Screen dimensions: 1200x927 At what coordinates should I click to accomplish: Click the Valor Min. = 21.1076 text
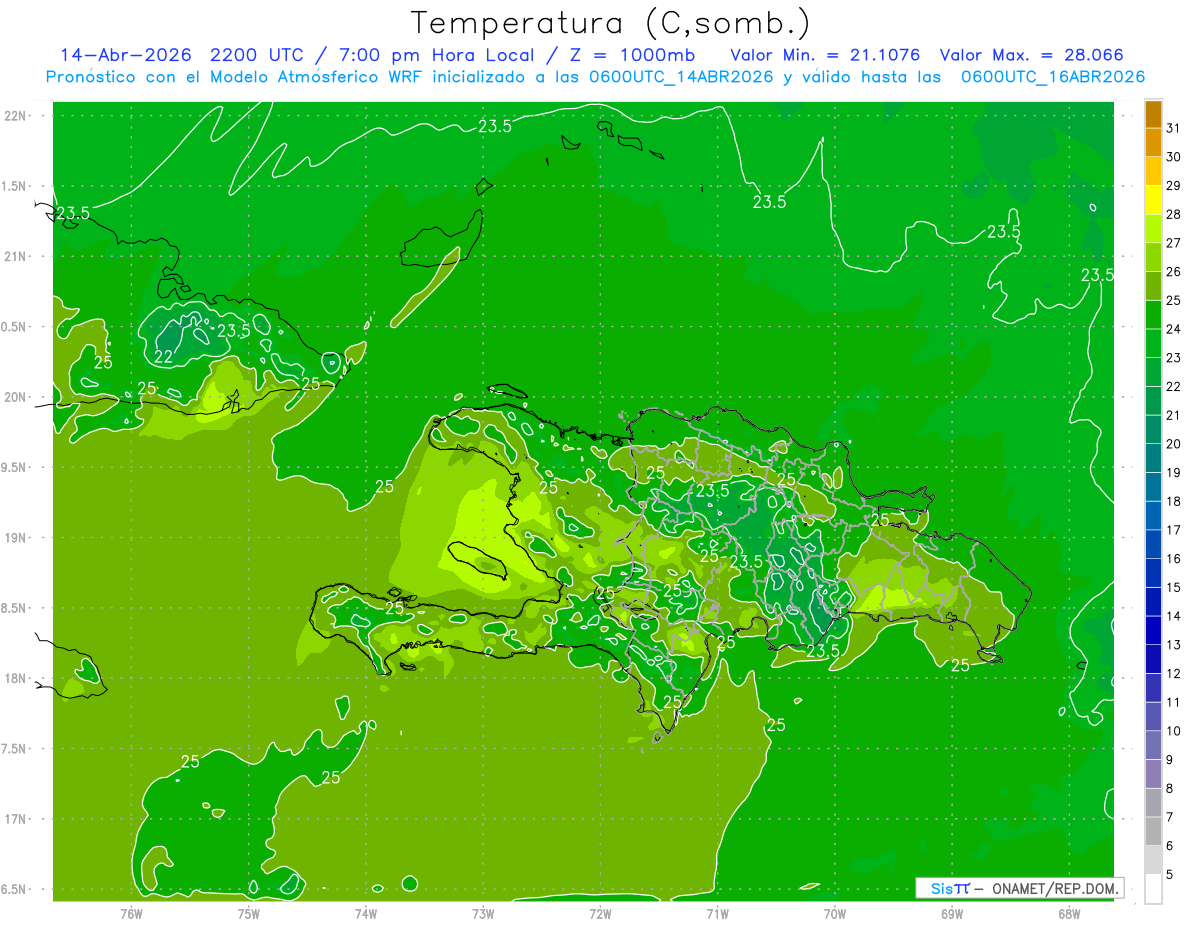pyautogui.click(x=825, y=55)
